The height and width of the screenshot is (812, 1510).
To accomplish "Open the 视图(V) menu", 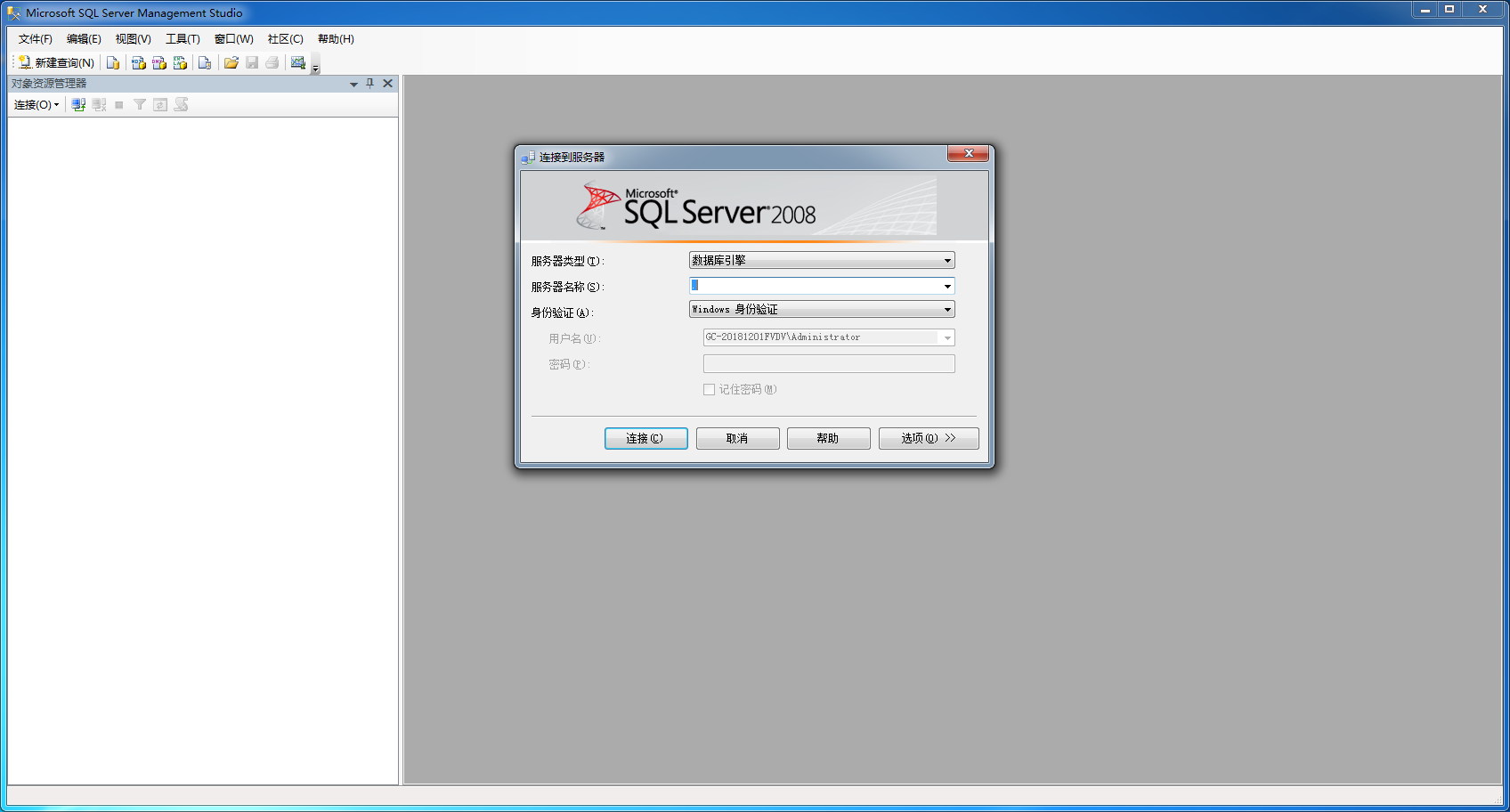I will pos(134,39).
